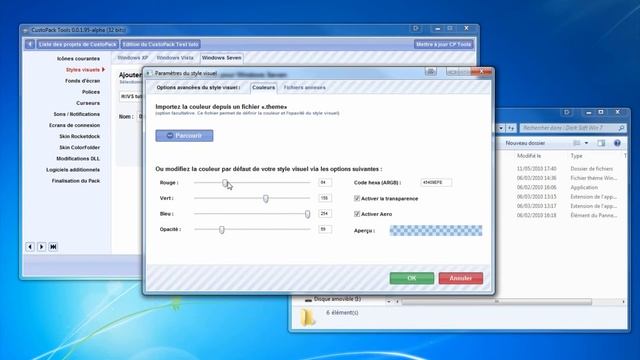This screenshot has height=360, width=640.
Task: Click the Aperçu color preview swatch
Action: [x=436, y=231]
